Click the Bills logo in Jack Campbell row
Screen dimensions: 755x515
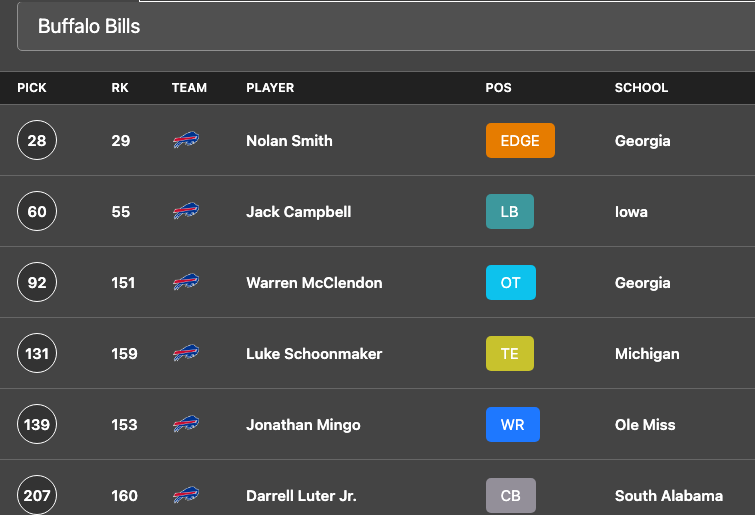(x=186, y=211)
